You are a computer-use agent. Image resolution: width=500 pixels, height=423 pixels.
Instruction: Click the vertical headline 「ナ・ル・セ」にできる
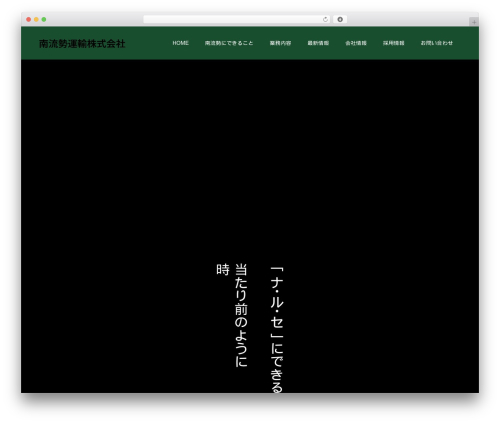tap(277, 329)
